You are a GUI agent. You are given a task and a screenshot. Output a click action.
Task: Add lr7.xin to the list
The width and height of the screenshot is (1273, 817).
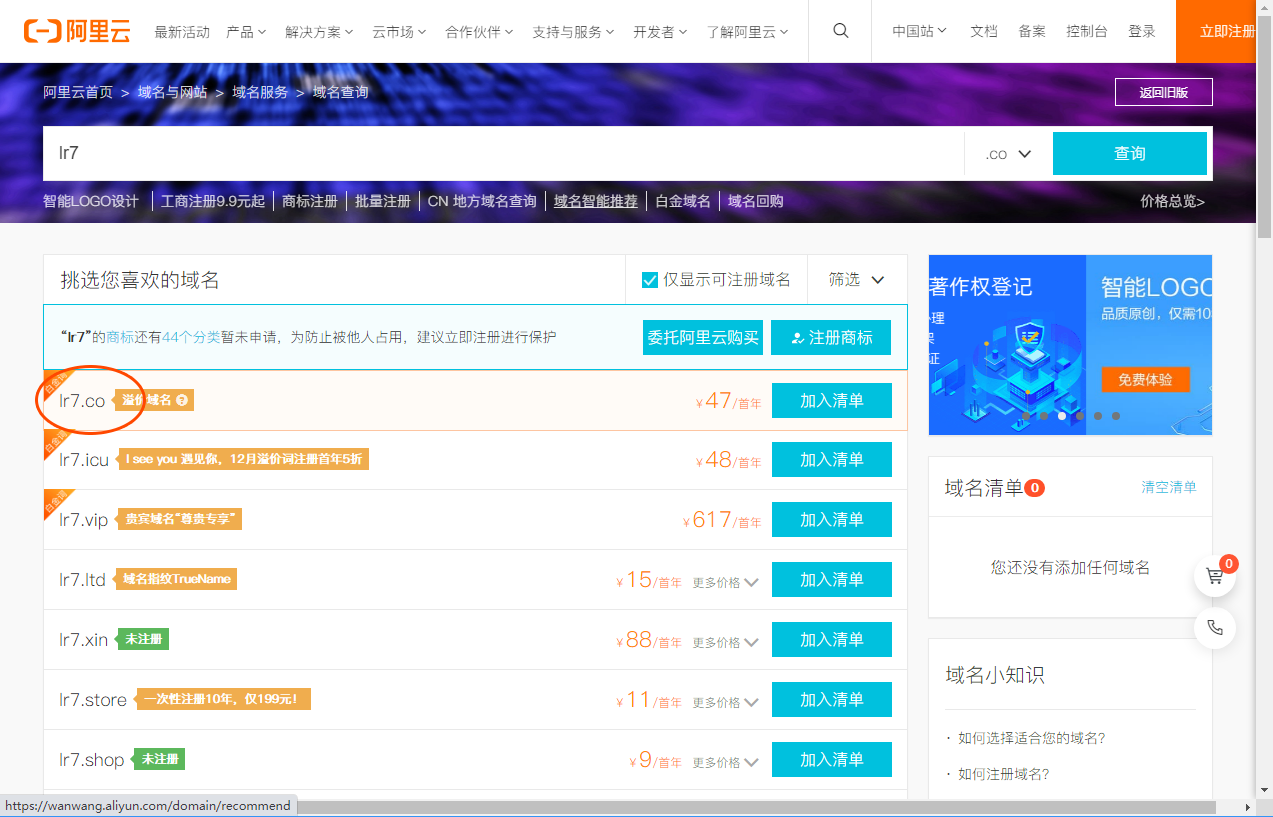pos(831,640)
